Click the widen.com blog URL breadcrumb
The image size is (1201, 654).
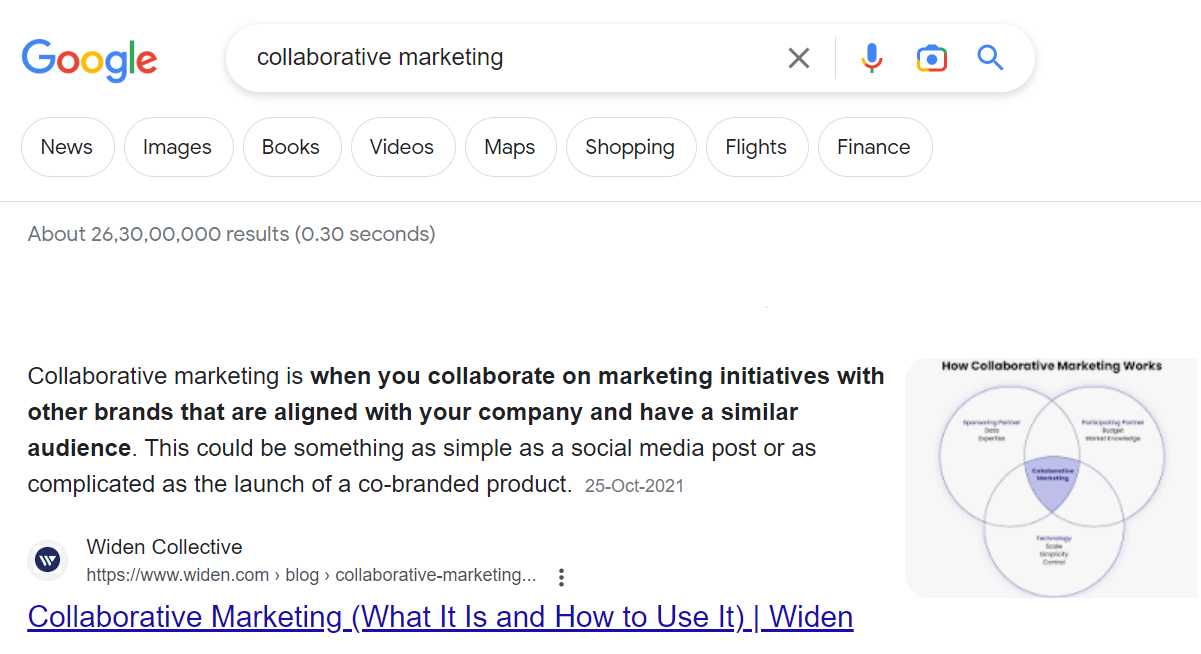point(311,575)
